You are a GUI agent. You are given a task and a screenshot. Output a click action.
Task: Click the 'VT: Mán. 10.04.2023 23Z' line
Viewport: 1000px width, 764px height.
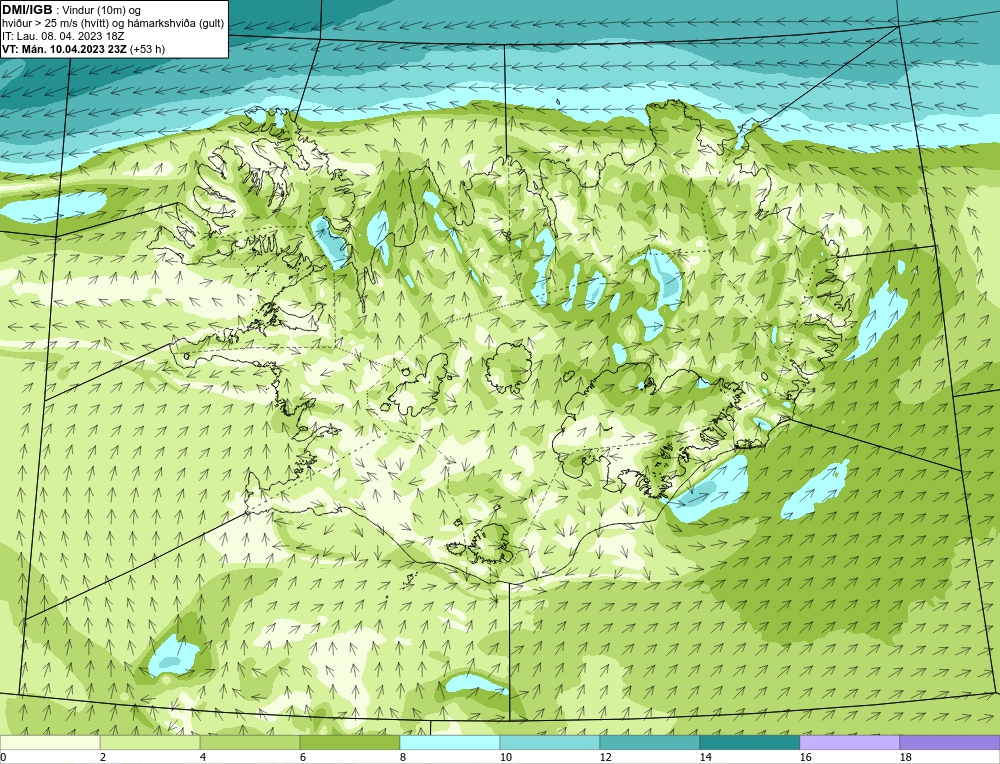(66, 49)
